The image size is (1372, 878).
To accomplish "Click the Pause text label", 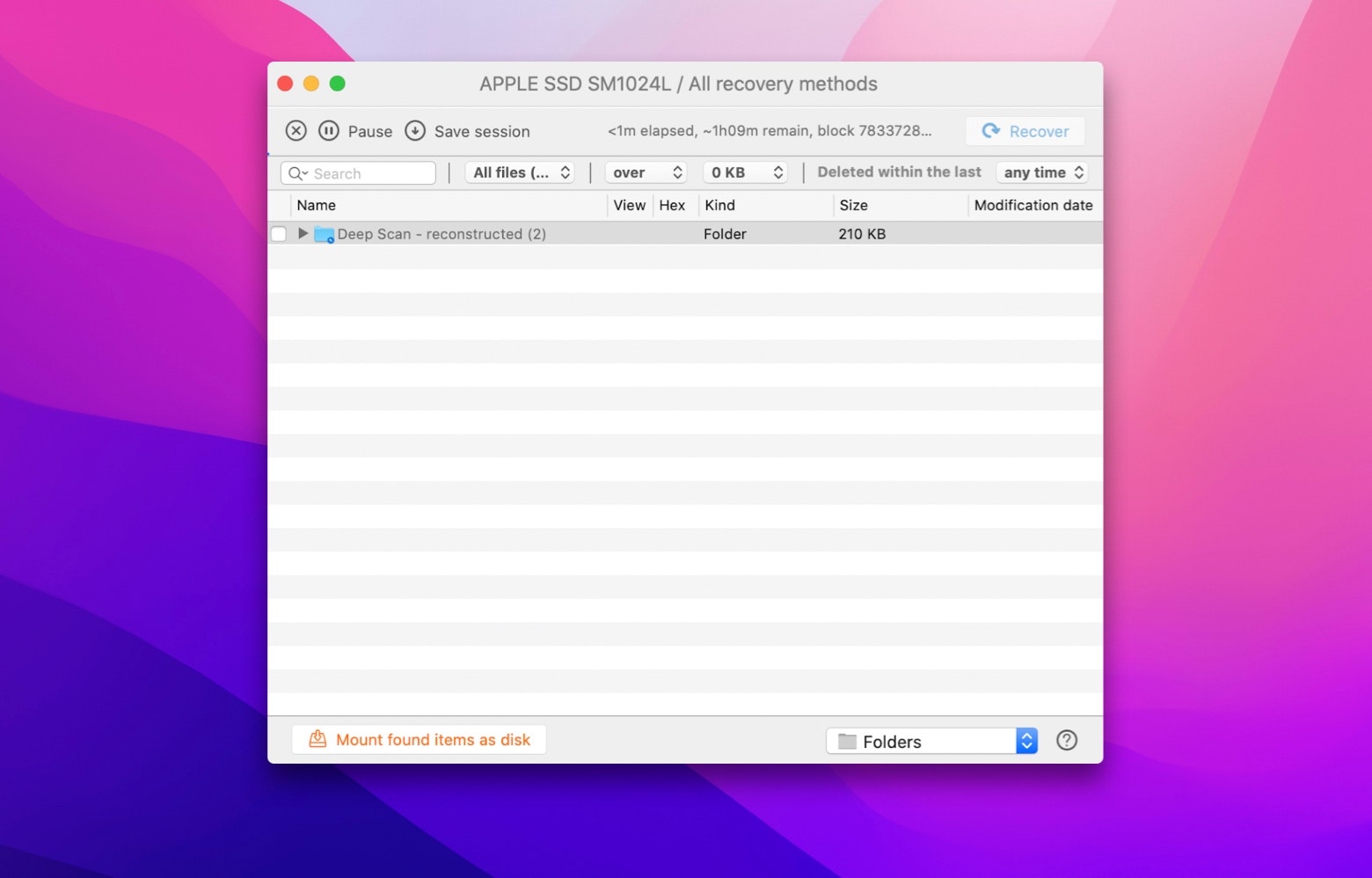I will pyautogui.click(x=370, y=131).
